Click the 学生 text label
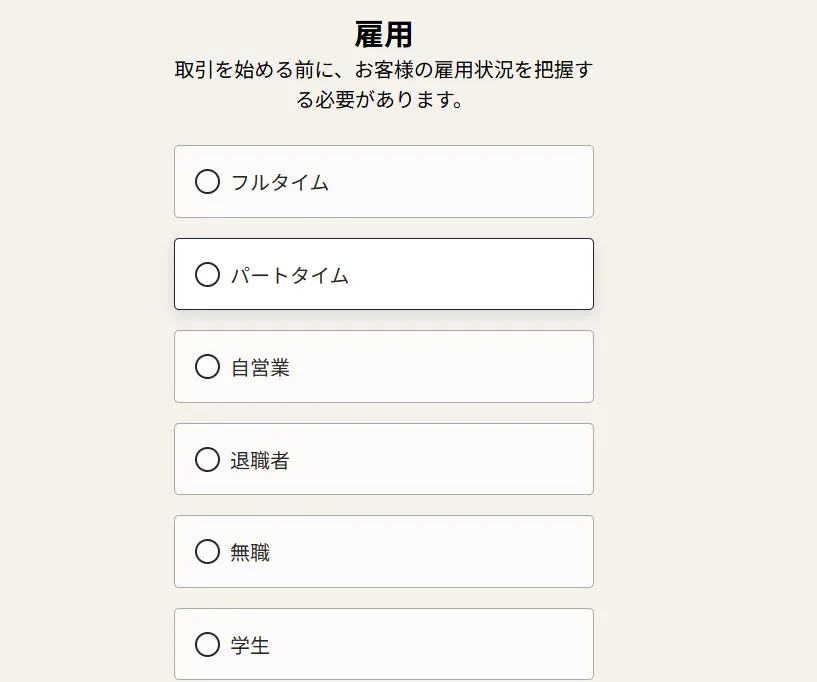 (250, 645)
